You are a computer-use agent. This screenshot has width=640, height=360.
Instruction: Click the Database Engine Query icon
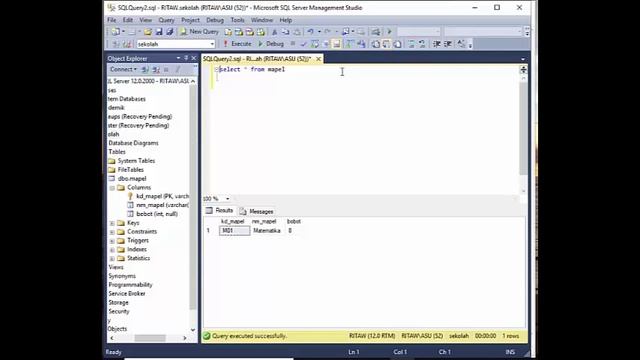tap(228, 31)
